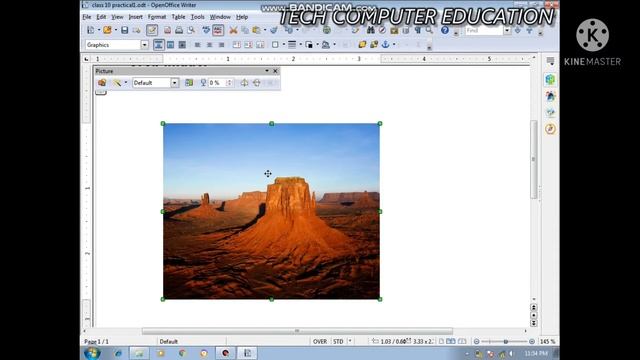
Task: Open Graphics Mode Default dropdown
Action: point(174,83)
